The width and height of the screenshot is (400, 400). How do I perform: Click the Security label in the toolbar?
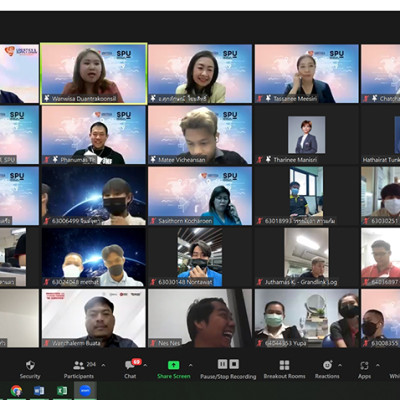30,376
